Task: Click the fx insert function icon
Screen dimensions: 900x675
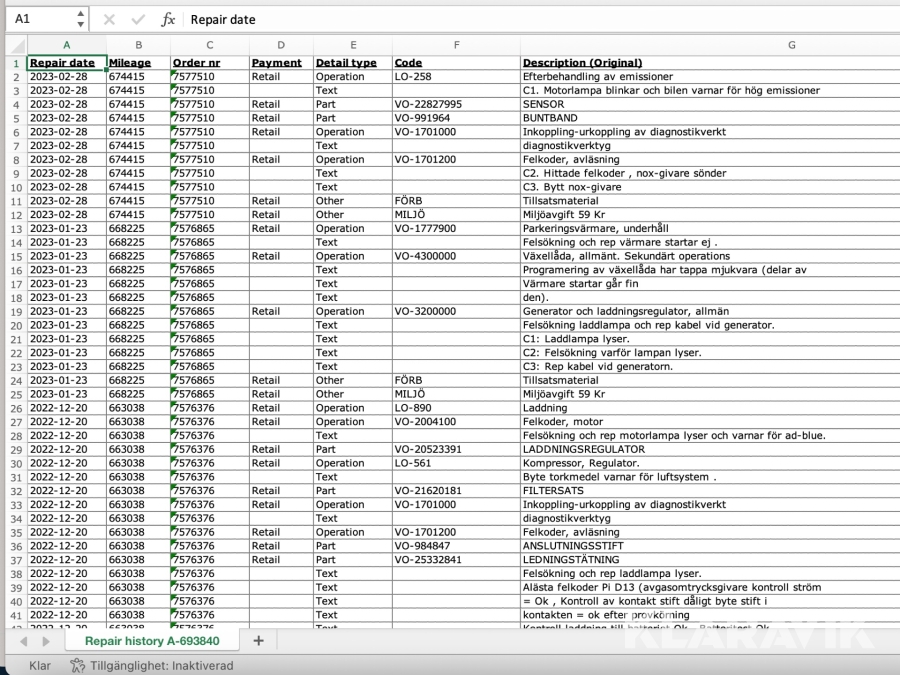Action: [168, 19]
